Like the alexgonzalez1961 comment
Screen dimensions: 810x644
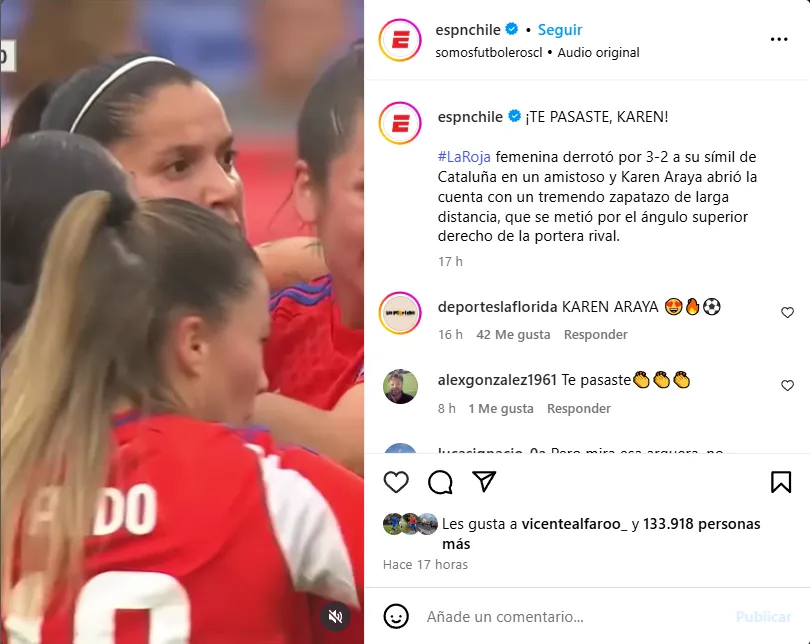pyautogui.click(x=787, y=385)
